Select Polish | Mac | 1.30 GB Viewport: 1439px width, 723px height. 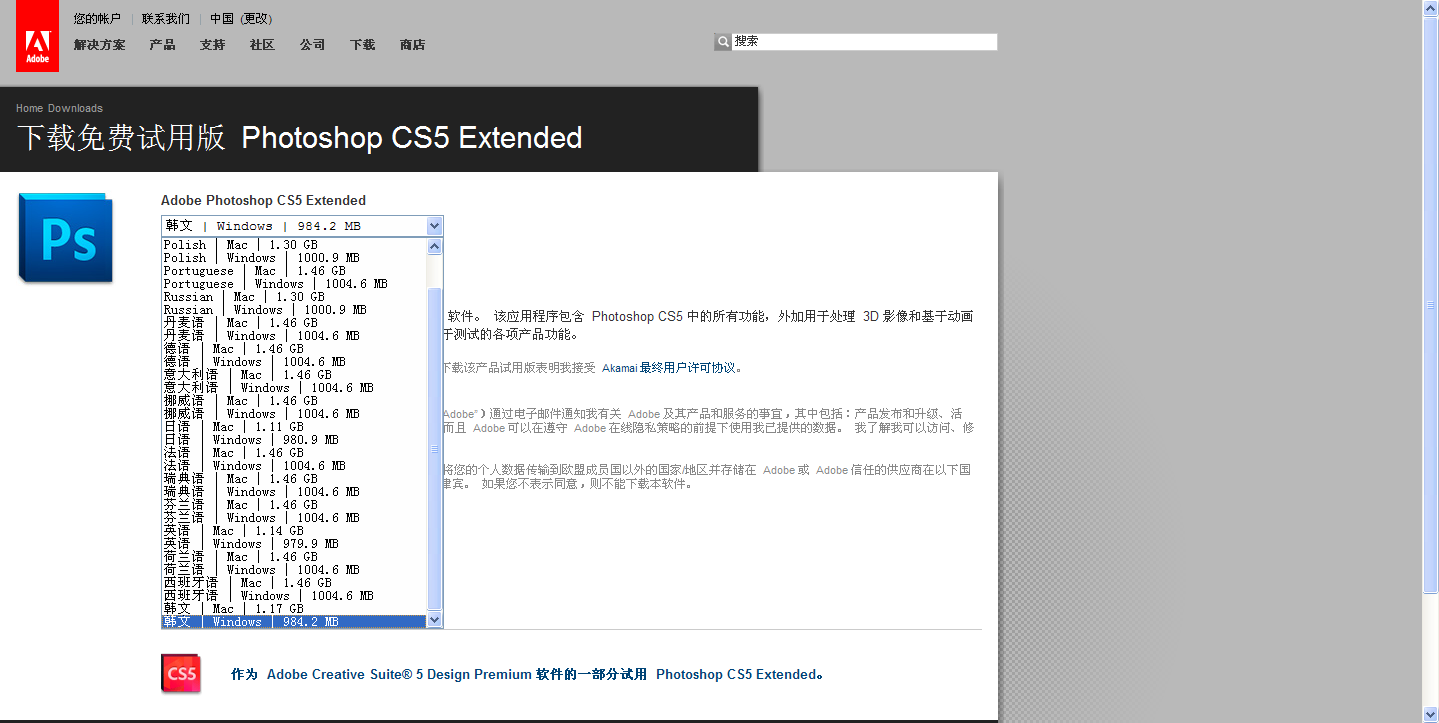[x=294, y=245]
